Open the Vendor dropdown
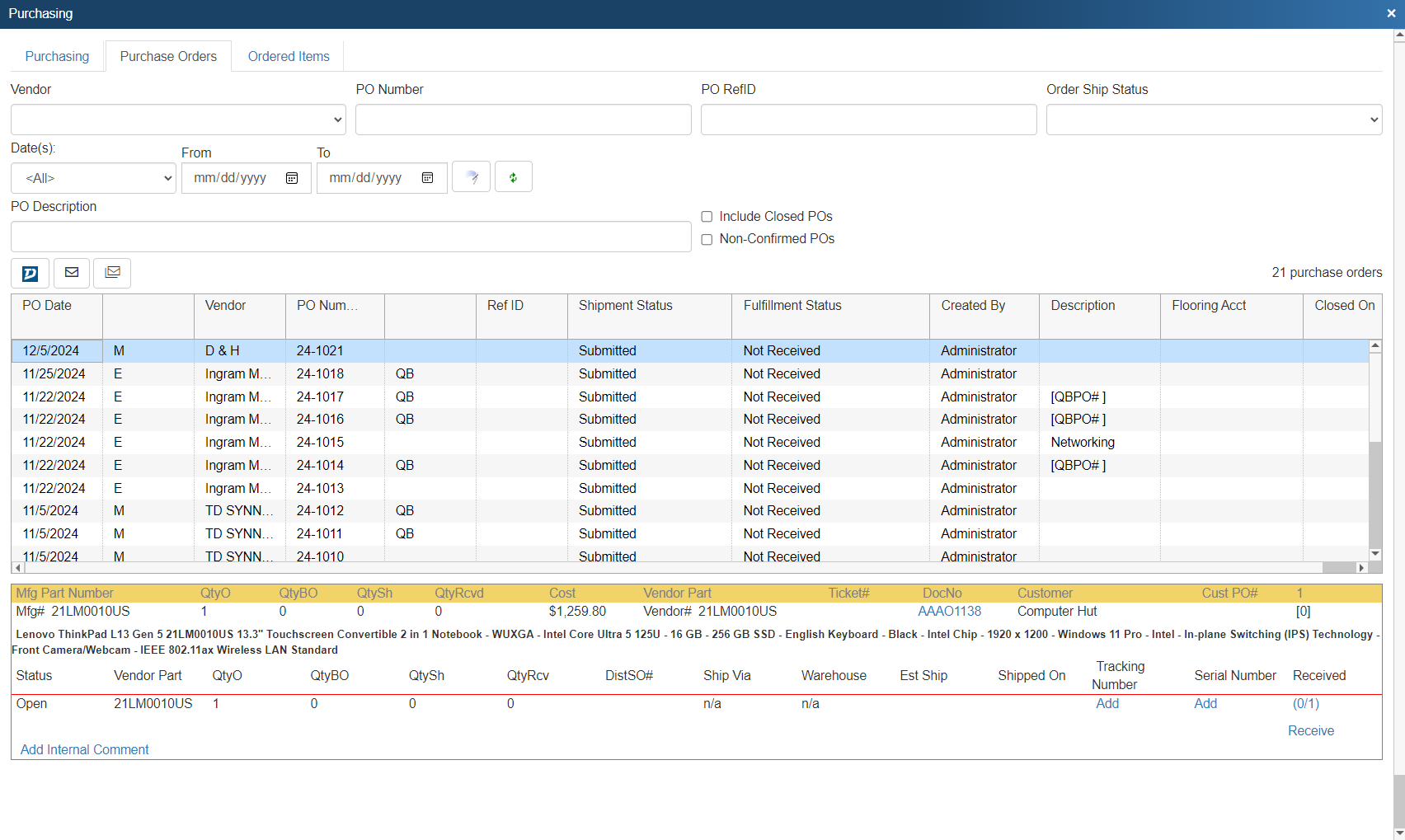 [x=178, y=120]
